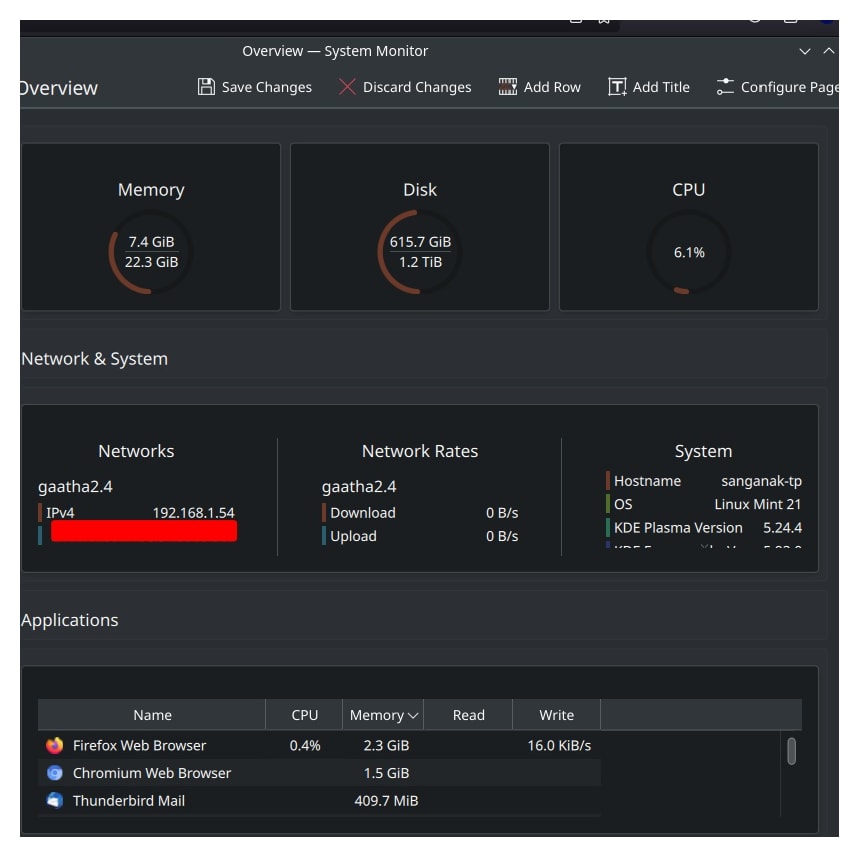
Task: Click the window keep-below down chevron
Action: [804, 52]
